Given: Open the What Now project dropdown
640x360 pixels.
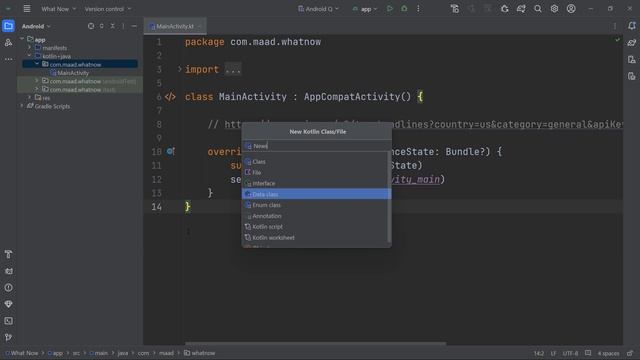Looking at the screenshot, I should pos(58,9).
